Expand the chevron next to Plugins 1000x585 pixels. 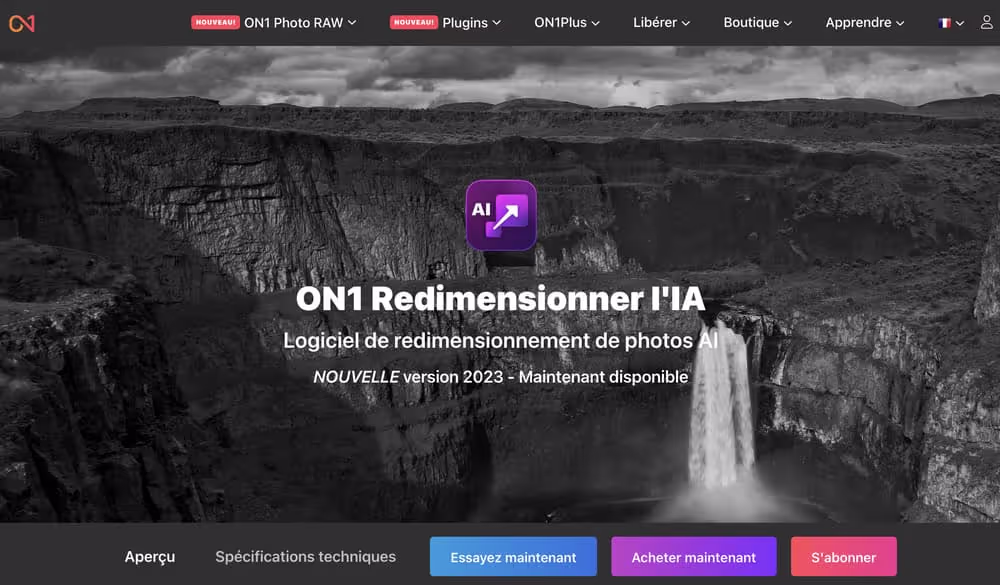(497, 23)
